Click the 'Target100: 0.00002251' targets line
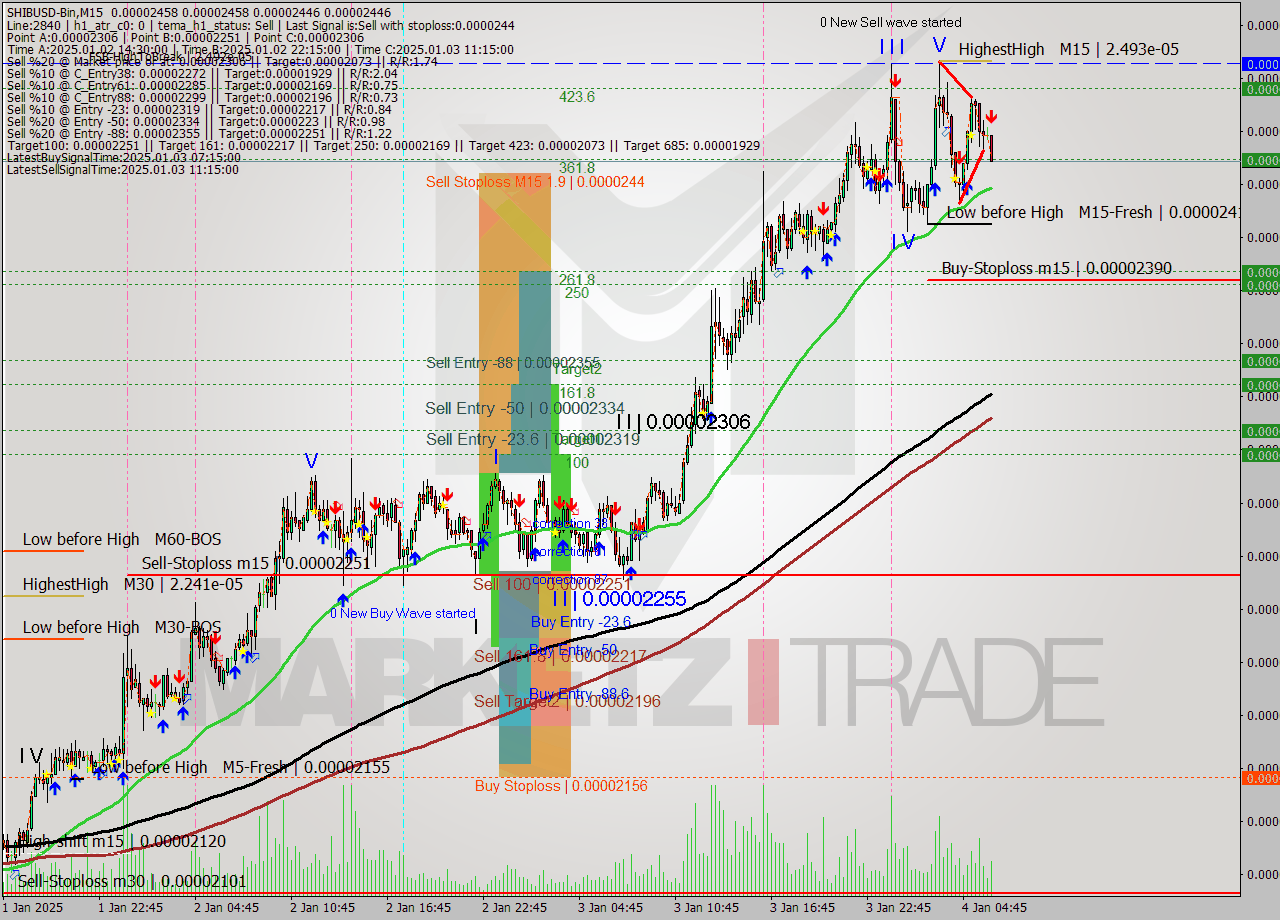Viewport: 1280px width, 920px height. pyautogui.click(x=383, y=145)
